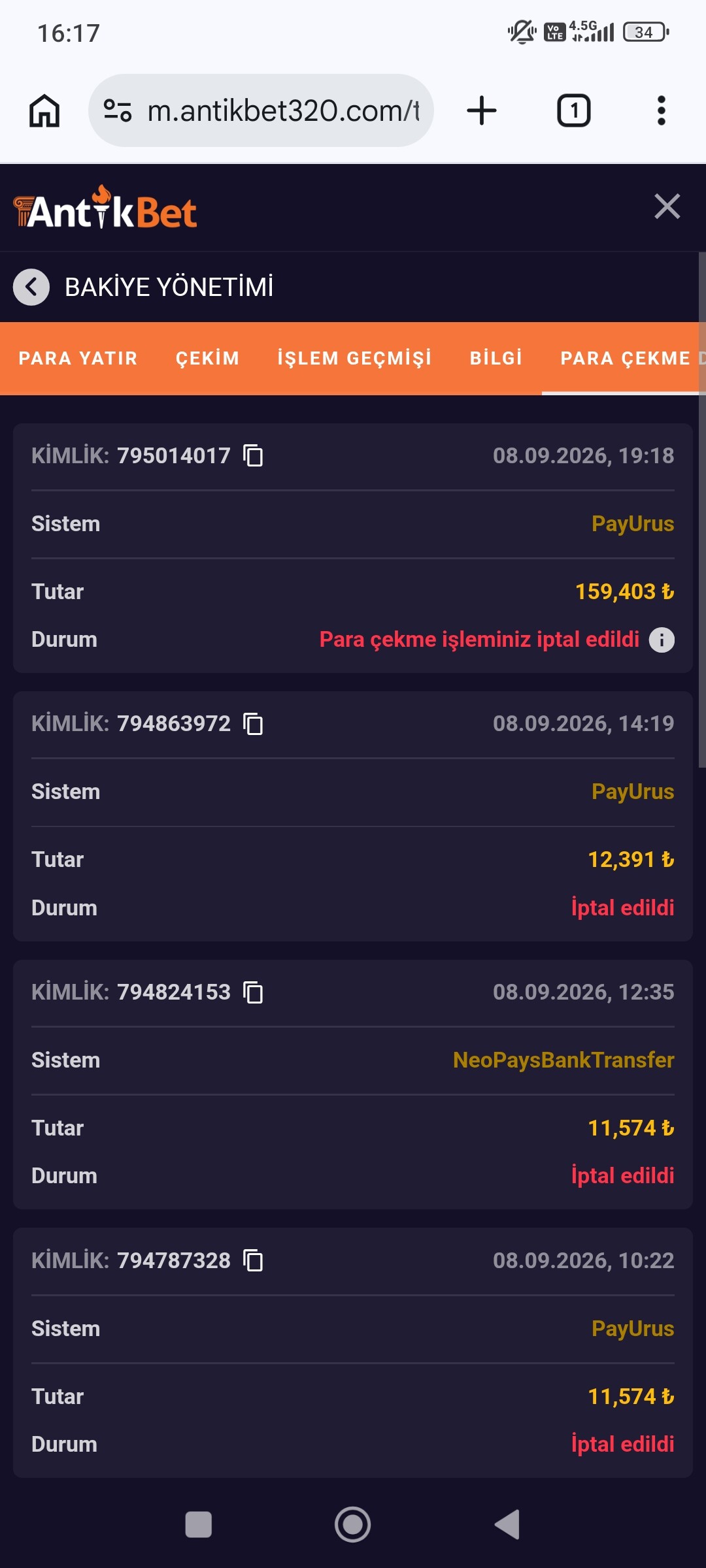Open İşlem Geçmişi tab
The image size is (706, 1568).
354,358
